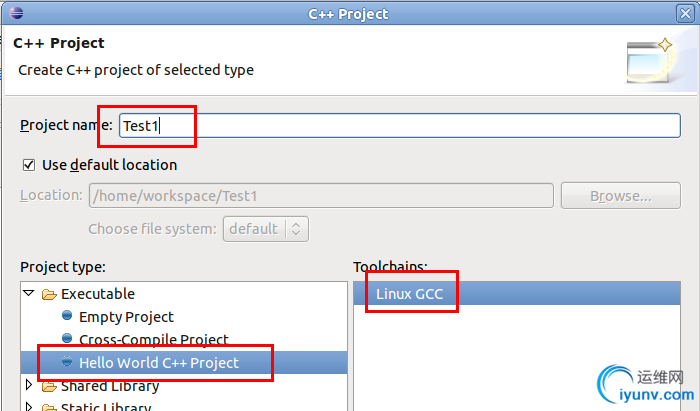700x411 pixels.
Task: Click the Eclipse icon in title bar
Action: point(16,12)
